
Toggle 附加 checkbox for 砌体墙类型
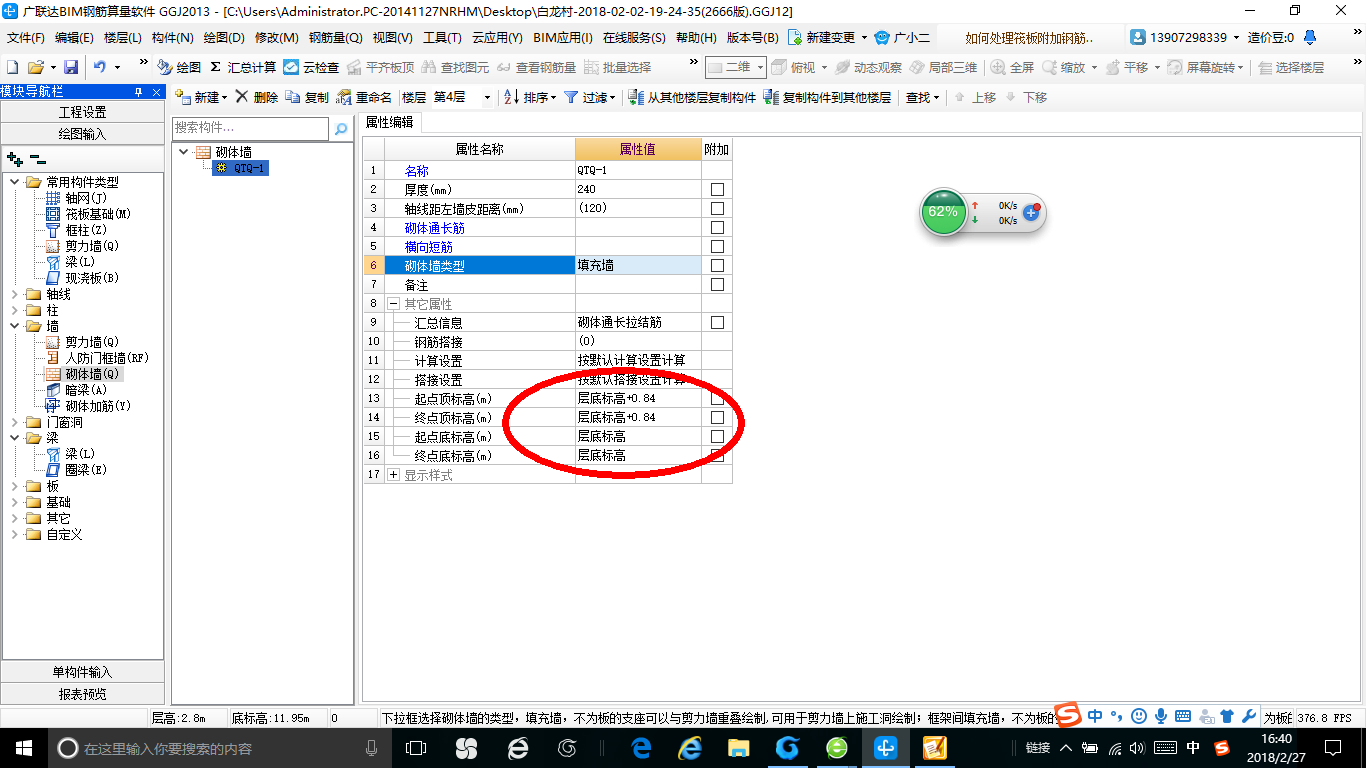pyautogui.click(x=716, y=266)
